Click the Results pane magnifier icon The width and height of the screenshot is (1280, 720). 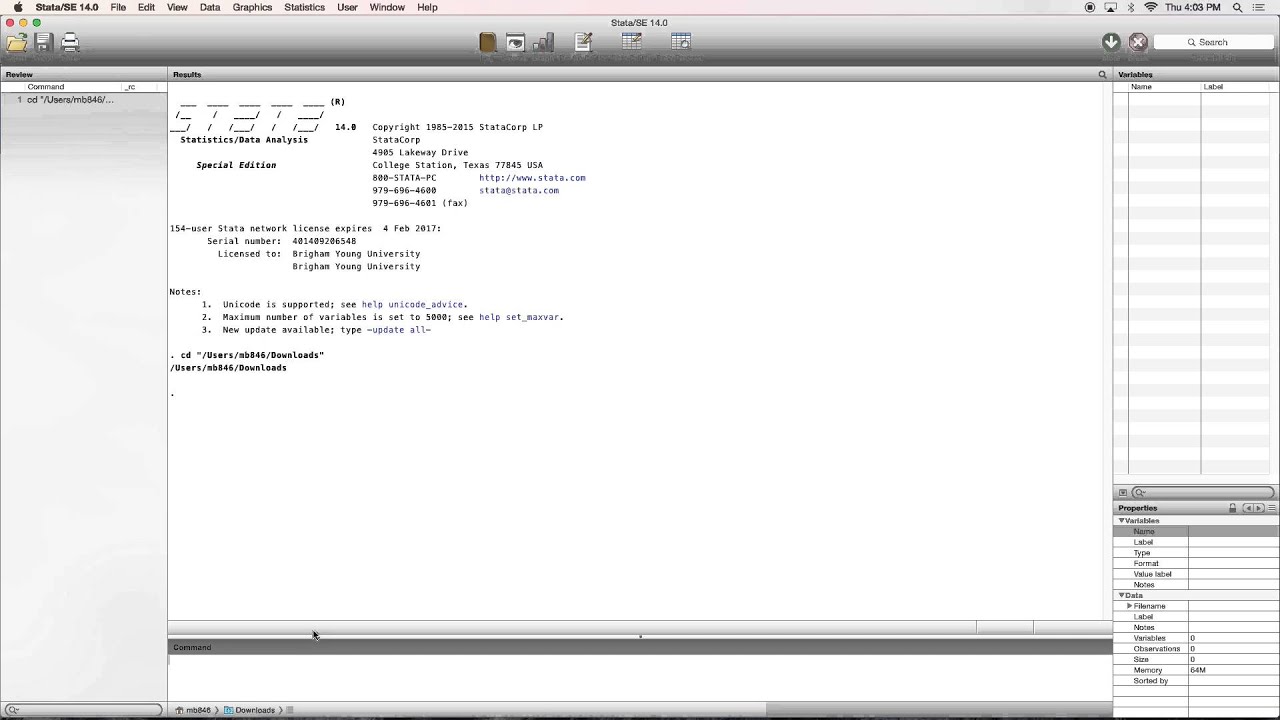pos(1103,75)
